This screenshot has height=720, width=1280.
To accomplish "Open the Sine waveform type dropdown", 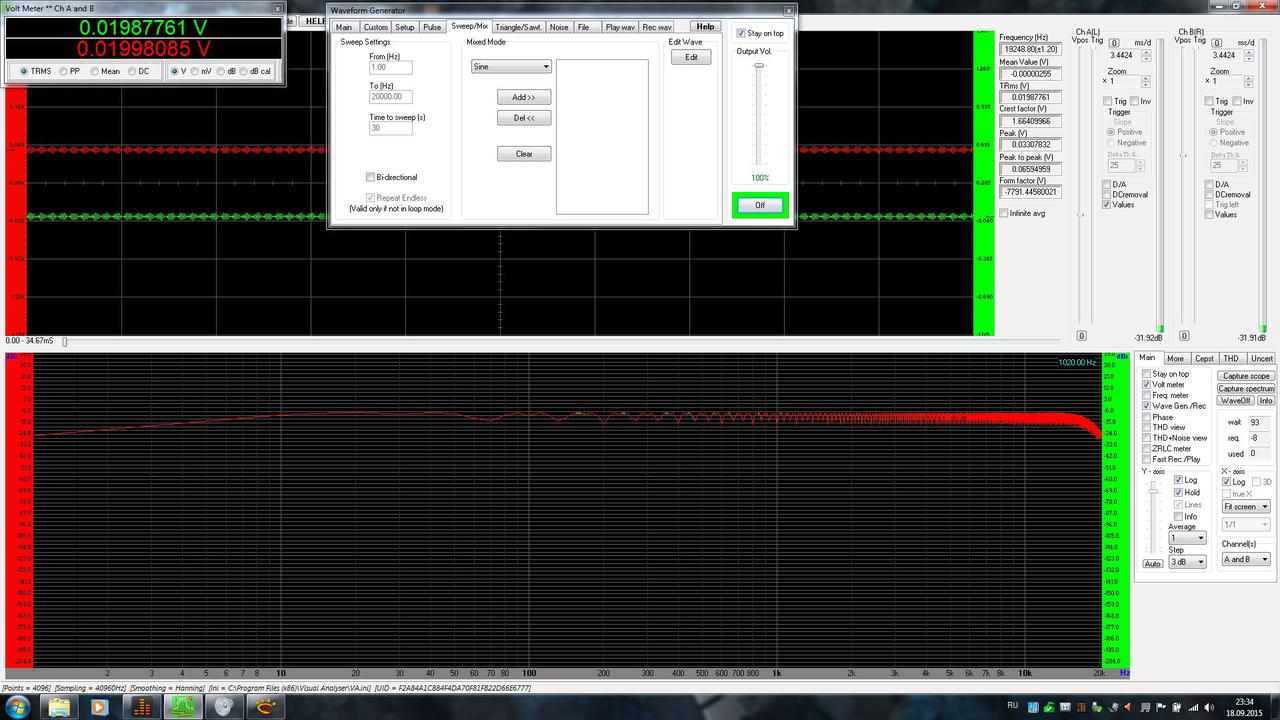I will point(511,67).
